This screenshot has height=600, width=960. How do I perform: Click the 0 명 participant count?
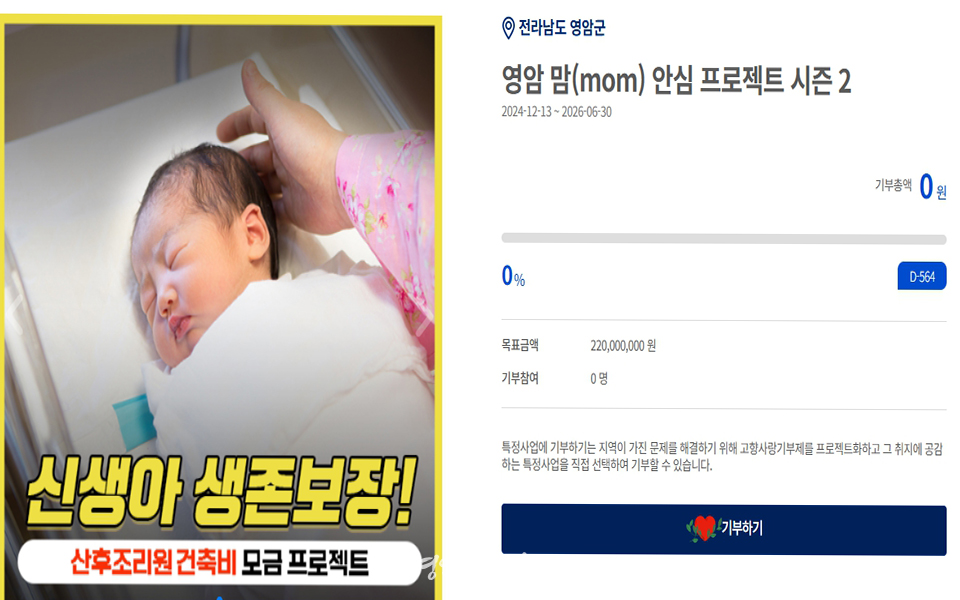click(599, 379)
